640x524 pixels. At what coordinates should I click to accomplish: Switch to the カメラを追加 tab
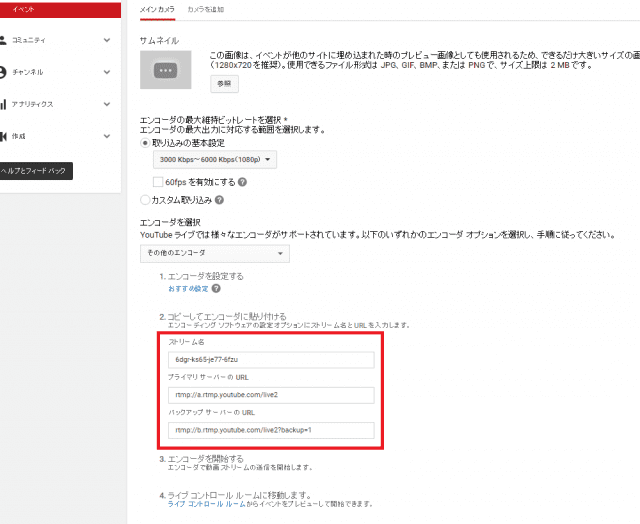[205, 9]
